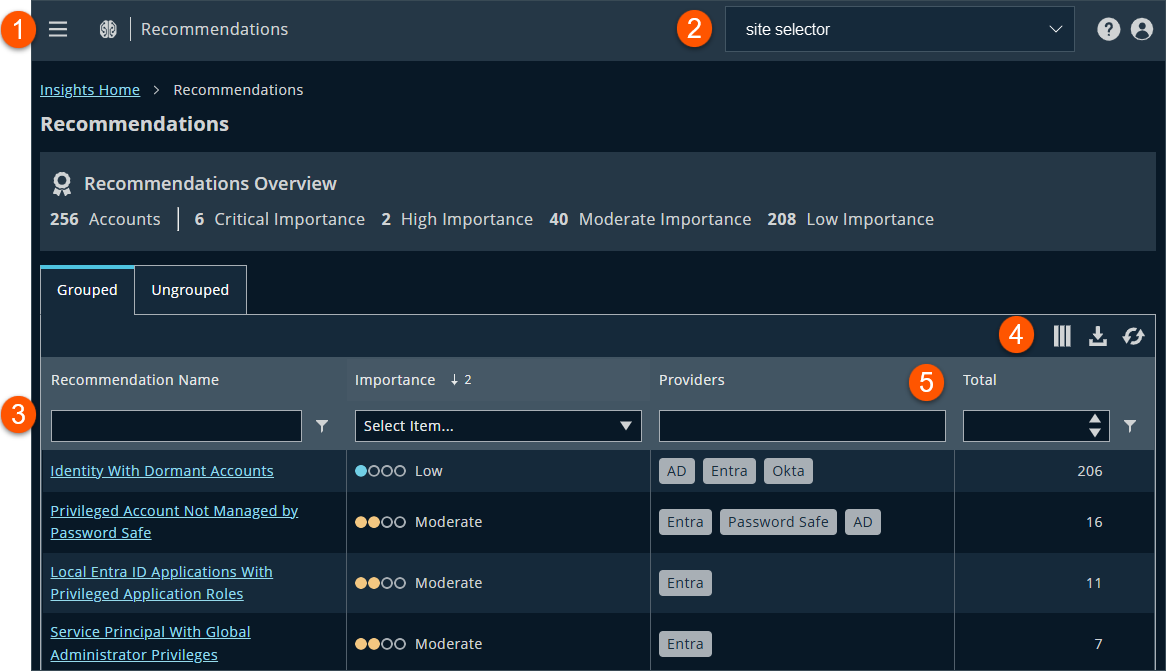Open the navigation hamburger menu
The width and height of the screenshot is (1166, 671).
pos(57,29)
